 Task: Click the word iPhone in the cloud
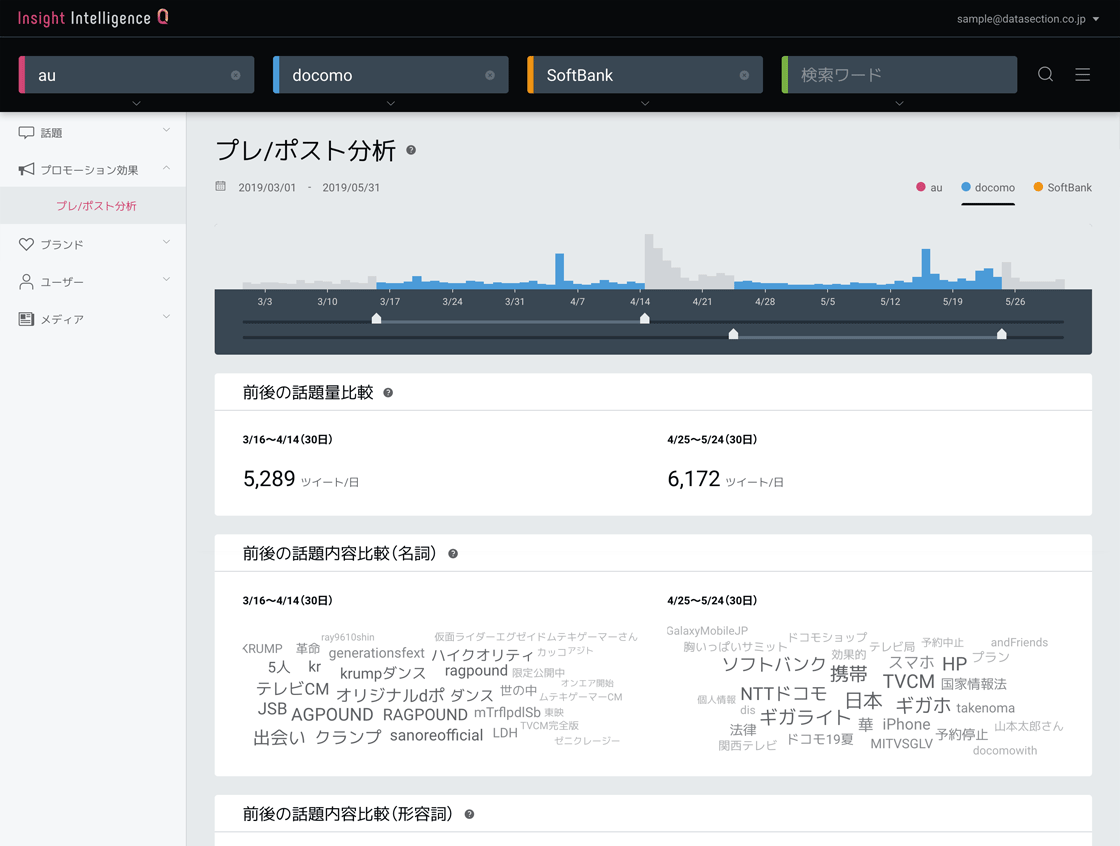click(906, 725)
